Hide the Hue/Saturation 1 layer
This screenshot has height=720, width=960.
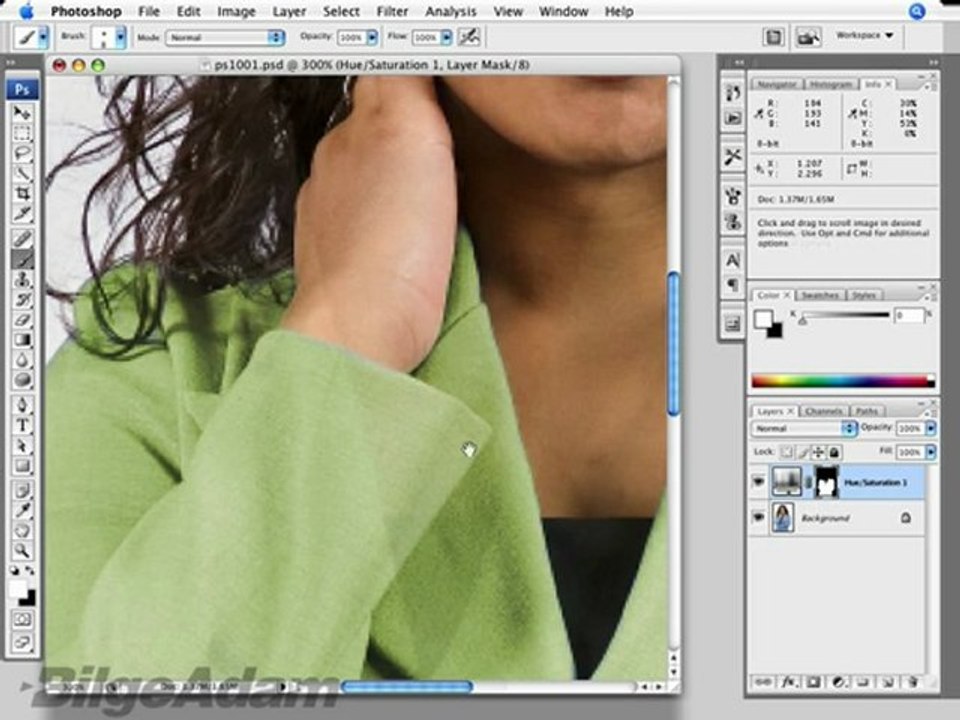tap(759, 482)
